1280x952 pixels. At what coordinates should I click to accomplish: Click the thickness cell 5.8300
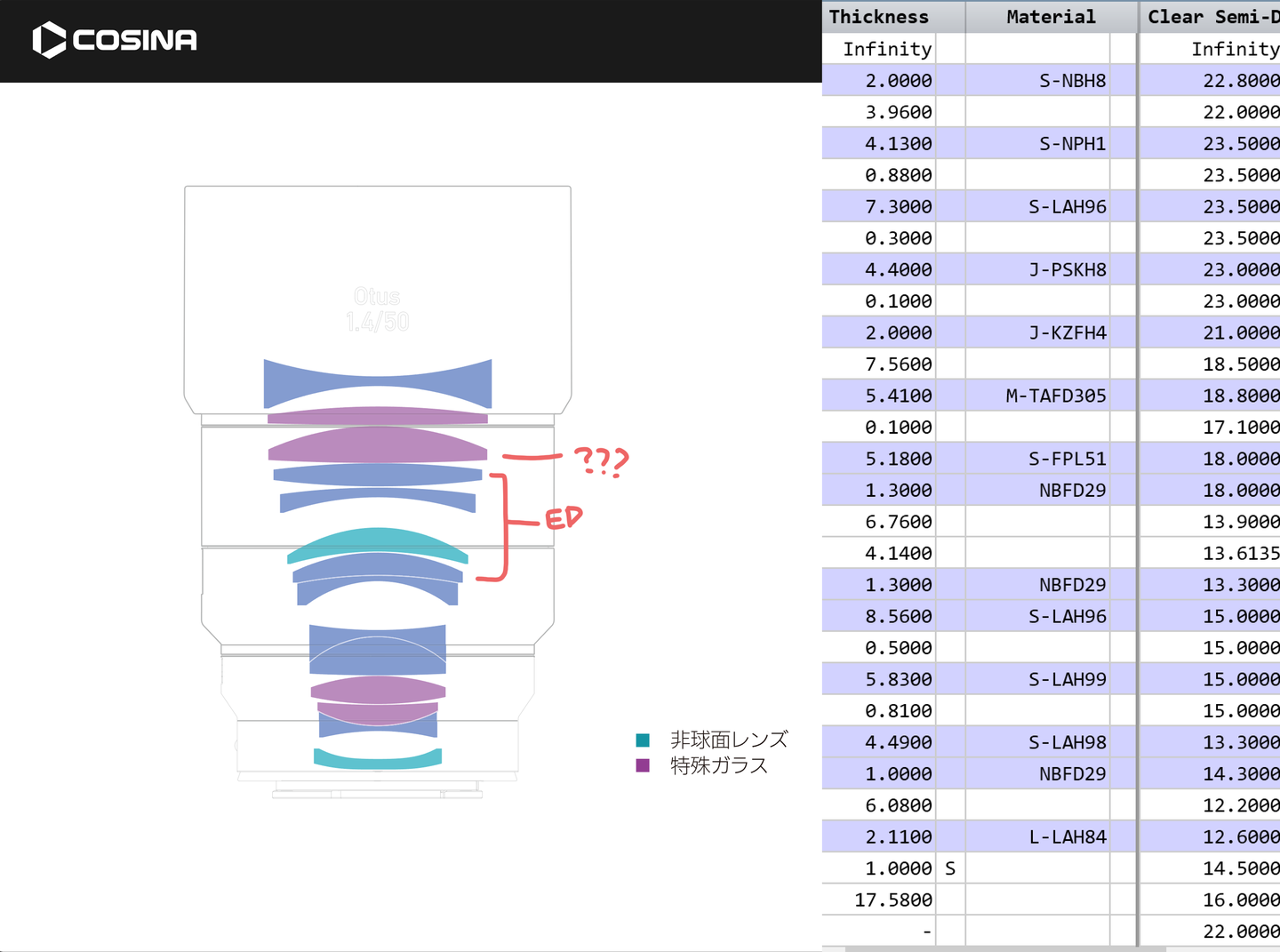(879, 680)
